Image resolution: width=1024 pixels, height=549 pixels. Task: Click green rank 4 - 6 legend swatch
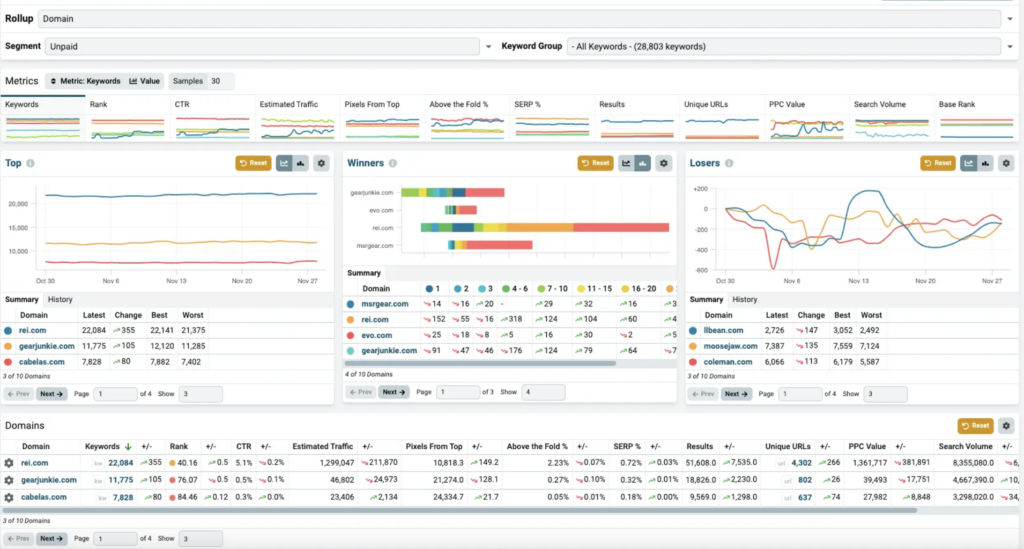505,289
